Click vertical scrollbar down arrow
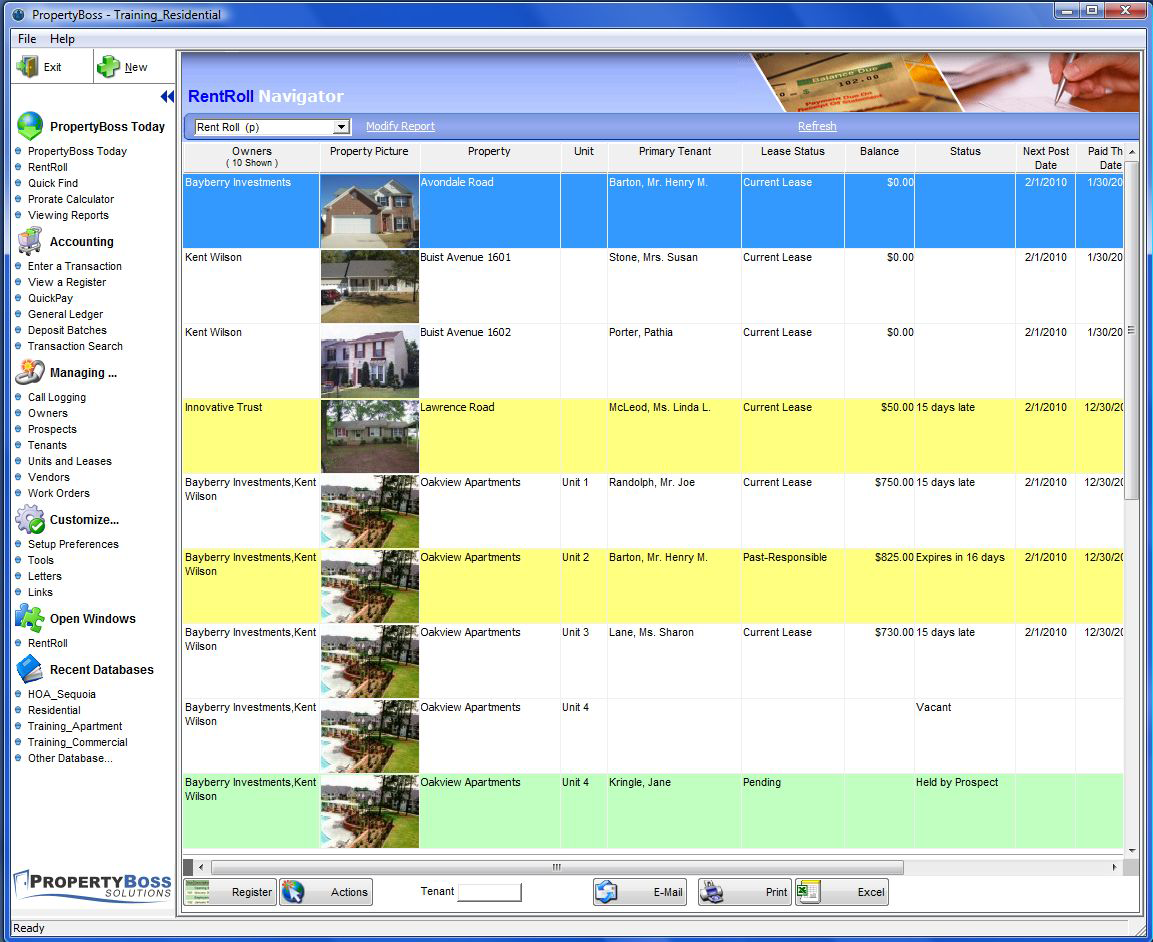 1132,851
